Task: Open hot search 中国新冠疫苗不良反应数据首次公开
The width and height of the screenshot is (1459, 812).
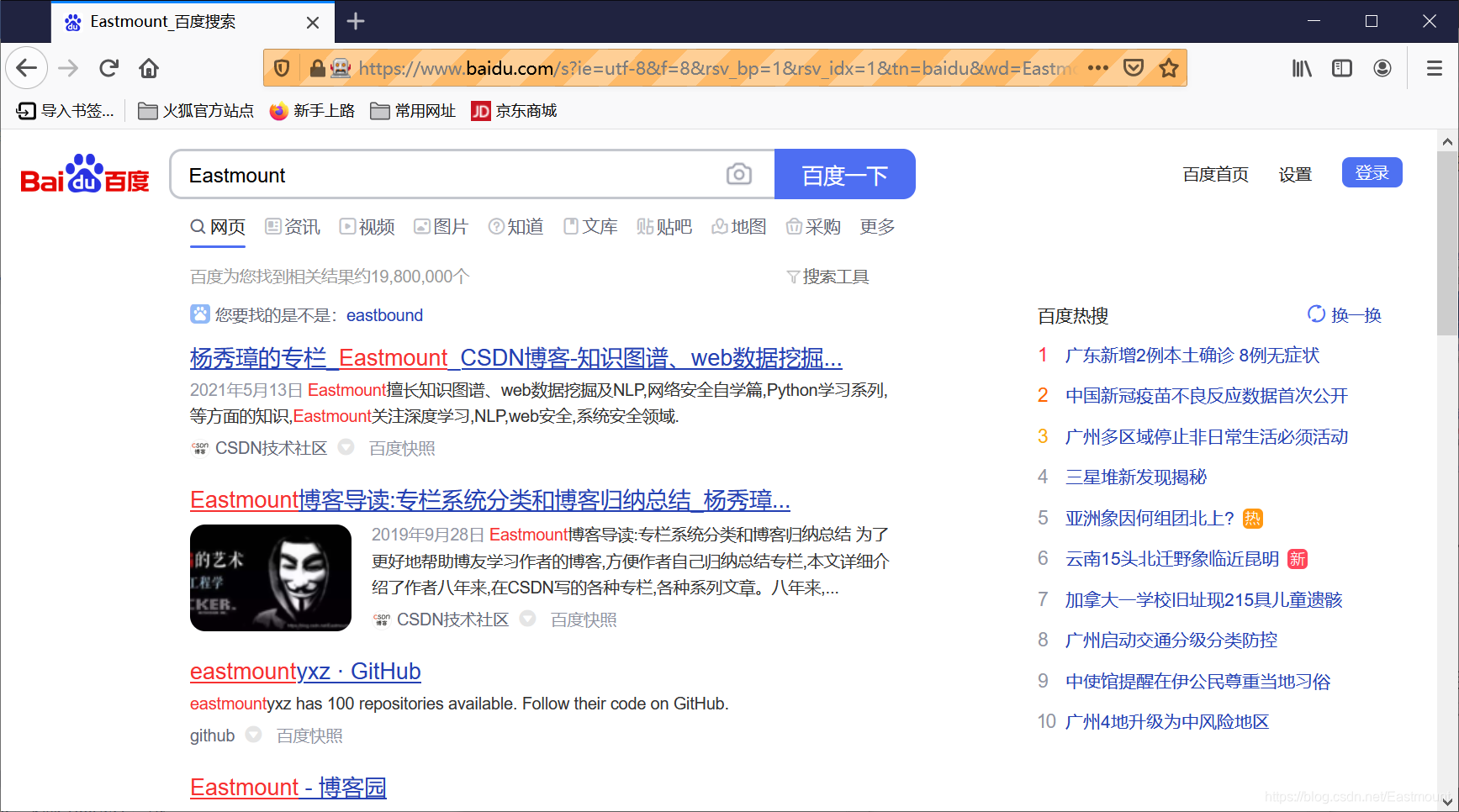Action: 1206,396
